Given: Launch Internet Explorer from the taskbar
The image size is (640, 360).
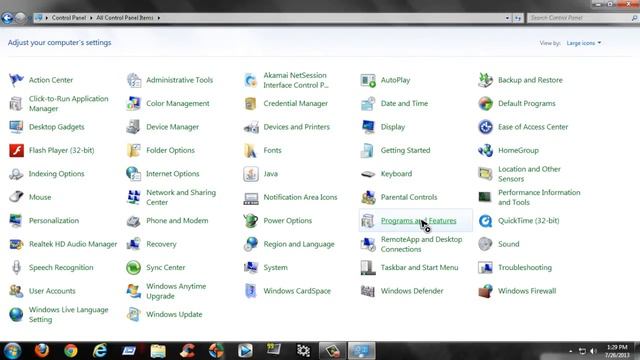Looking at the screenshot, I should [100, 351].
